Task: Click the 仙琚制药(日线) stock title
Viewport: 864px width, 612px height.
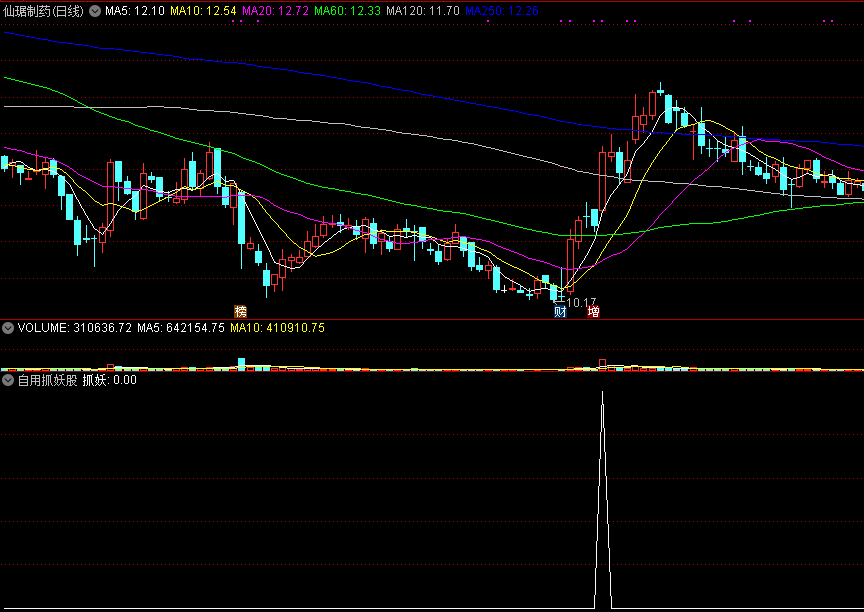Action: 44,11
